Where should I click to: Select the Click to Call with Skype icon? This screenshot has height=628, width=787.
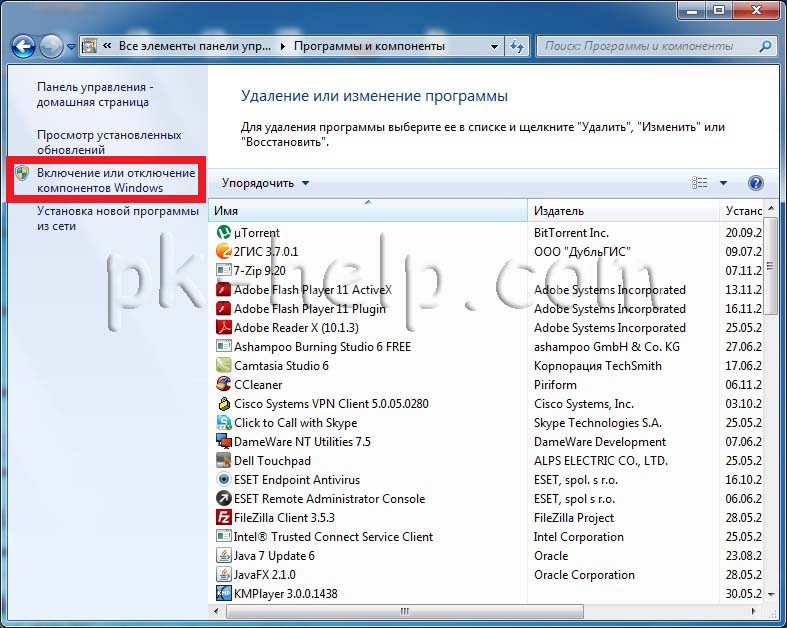(x=223, y=423)
